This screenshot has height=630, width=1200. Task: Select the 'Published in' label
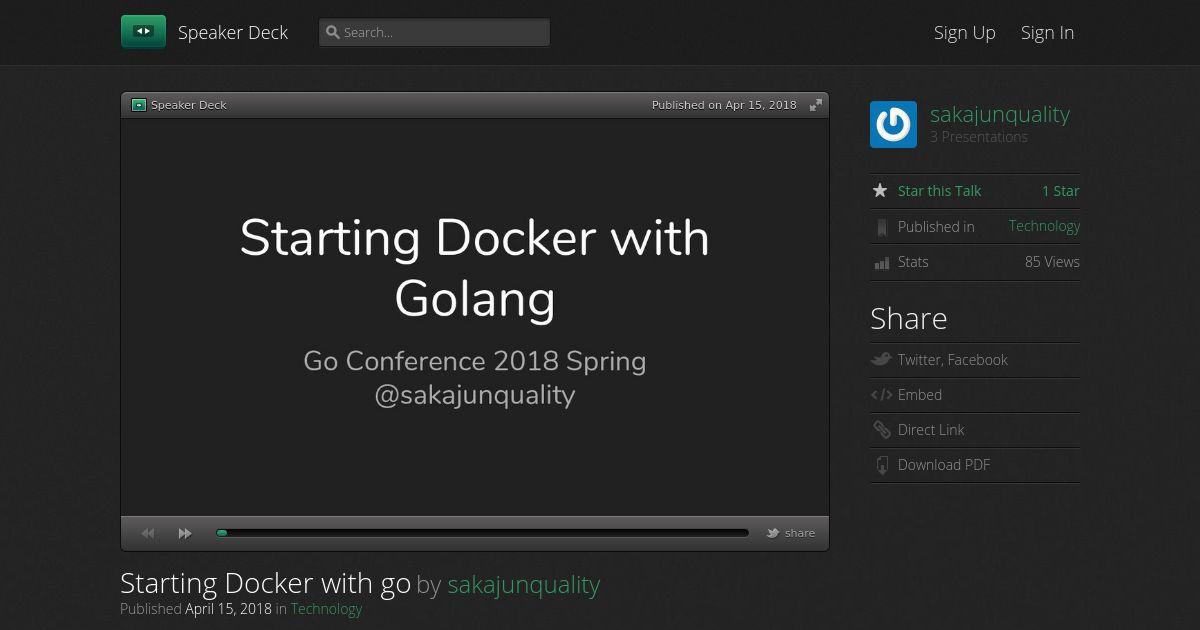click(936, 227)
